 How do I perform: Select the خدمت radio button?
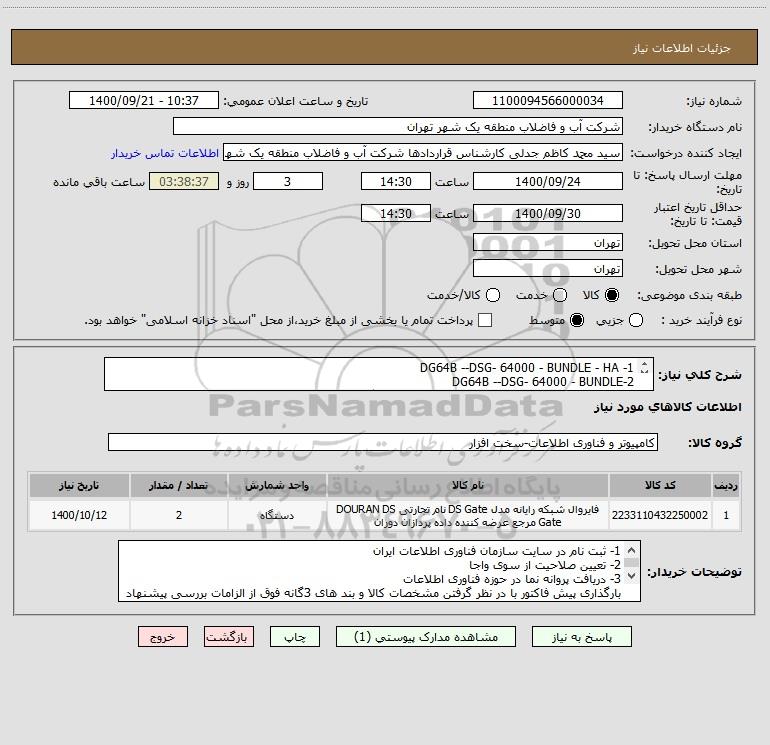tap(560, 295)
